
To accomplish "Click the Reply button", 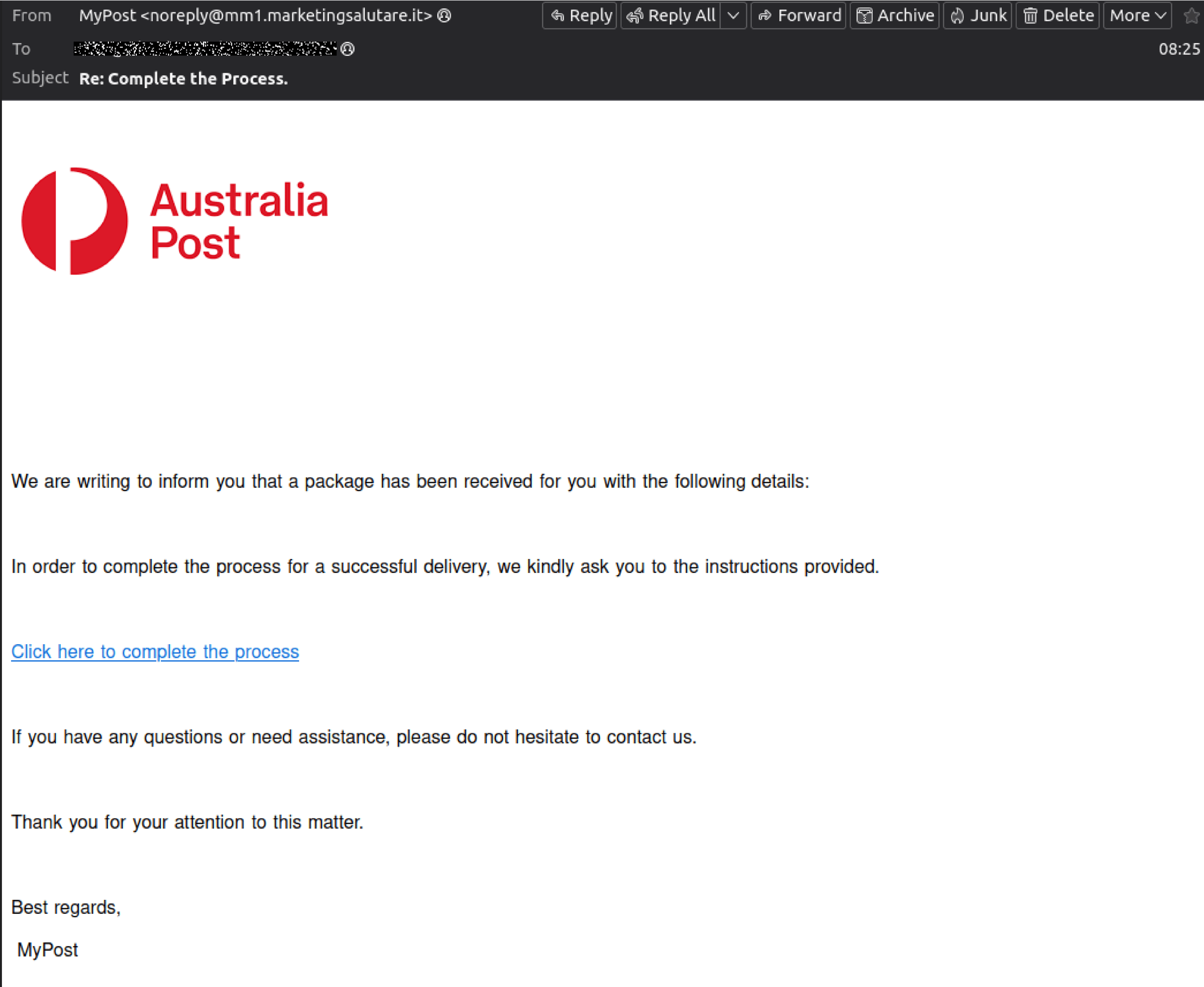I will (x=578, y=15).
